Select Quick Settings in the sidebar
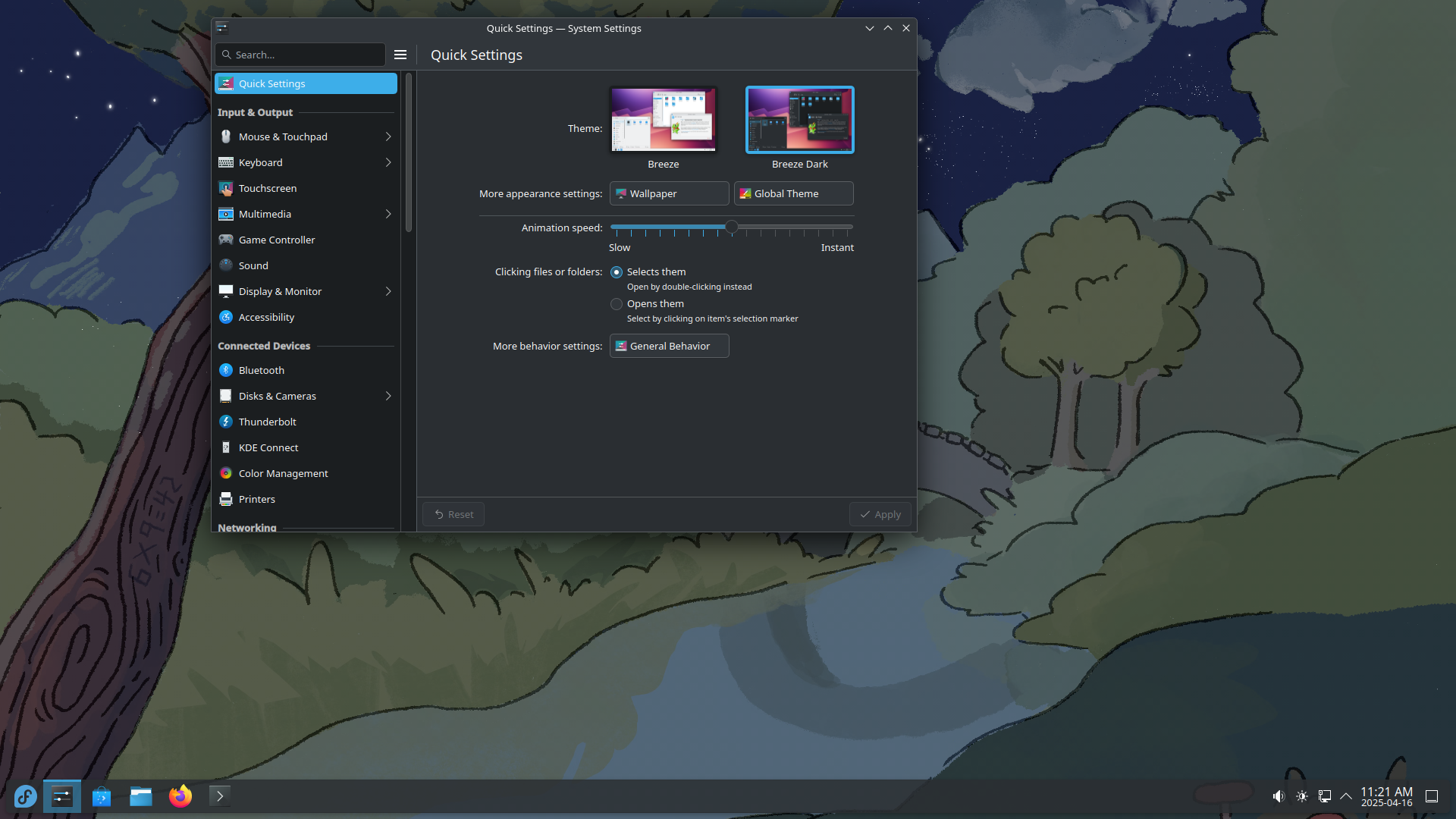 coord(306,83)
